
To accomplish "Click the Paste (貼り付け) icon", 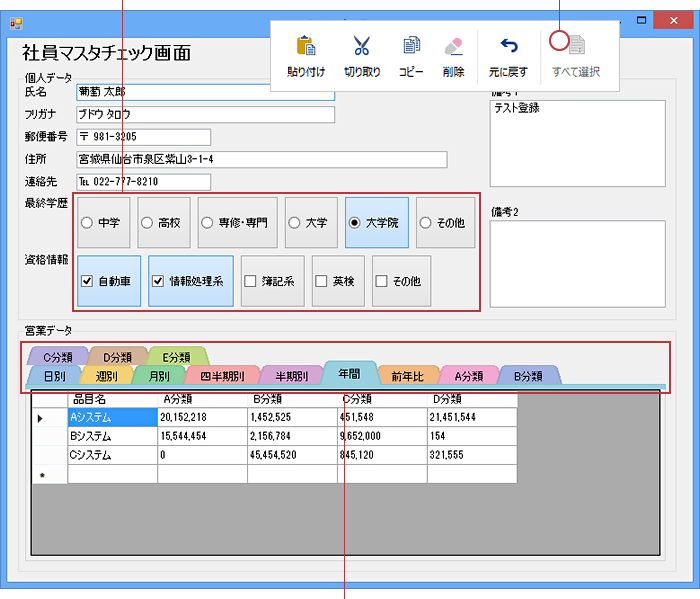I will tap(306, 46).
